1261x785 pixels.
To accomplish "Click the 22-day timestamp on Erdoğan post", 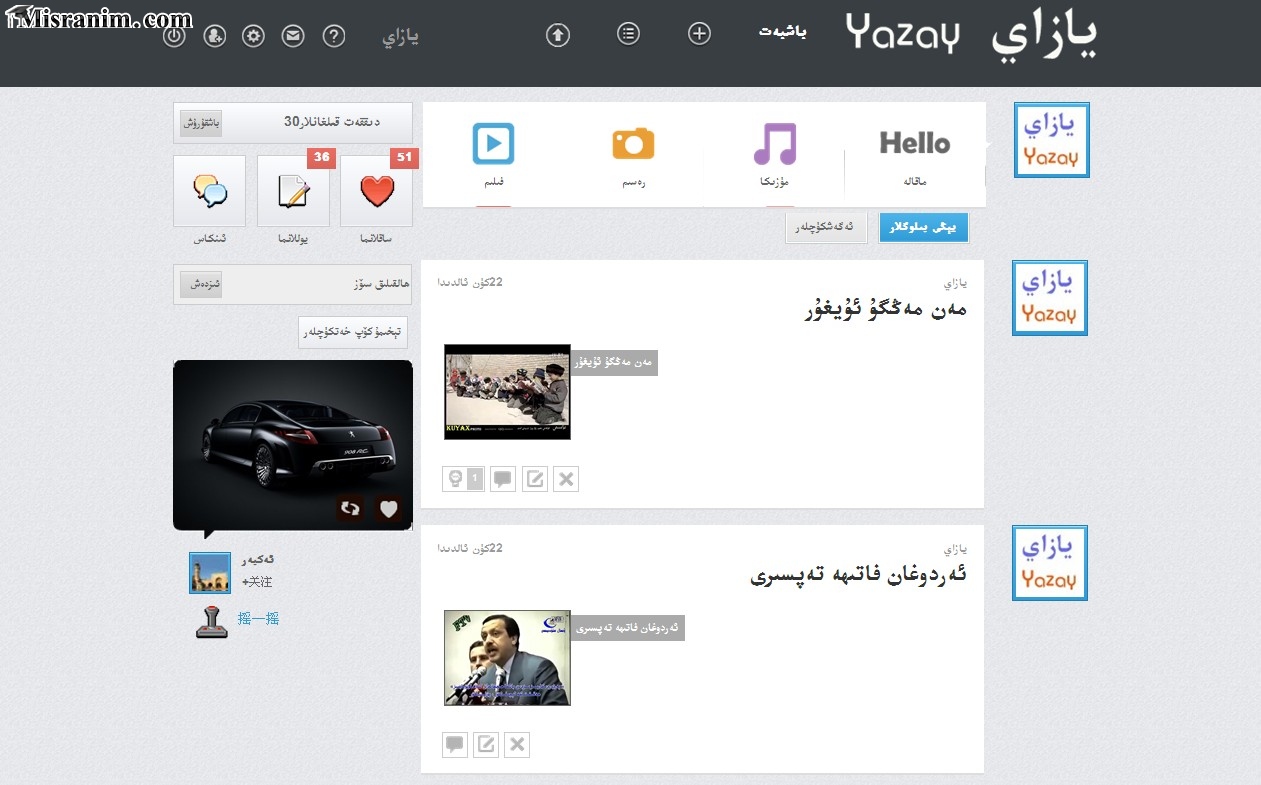I will pos(470,548).
